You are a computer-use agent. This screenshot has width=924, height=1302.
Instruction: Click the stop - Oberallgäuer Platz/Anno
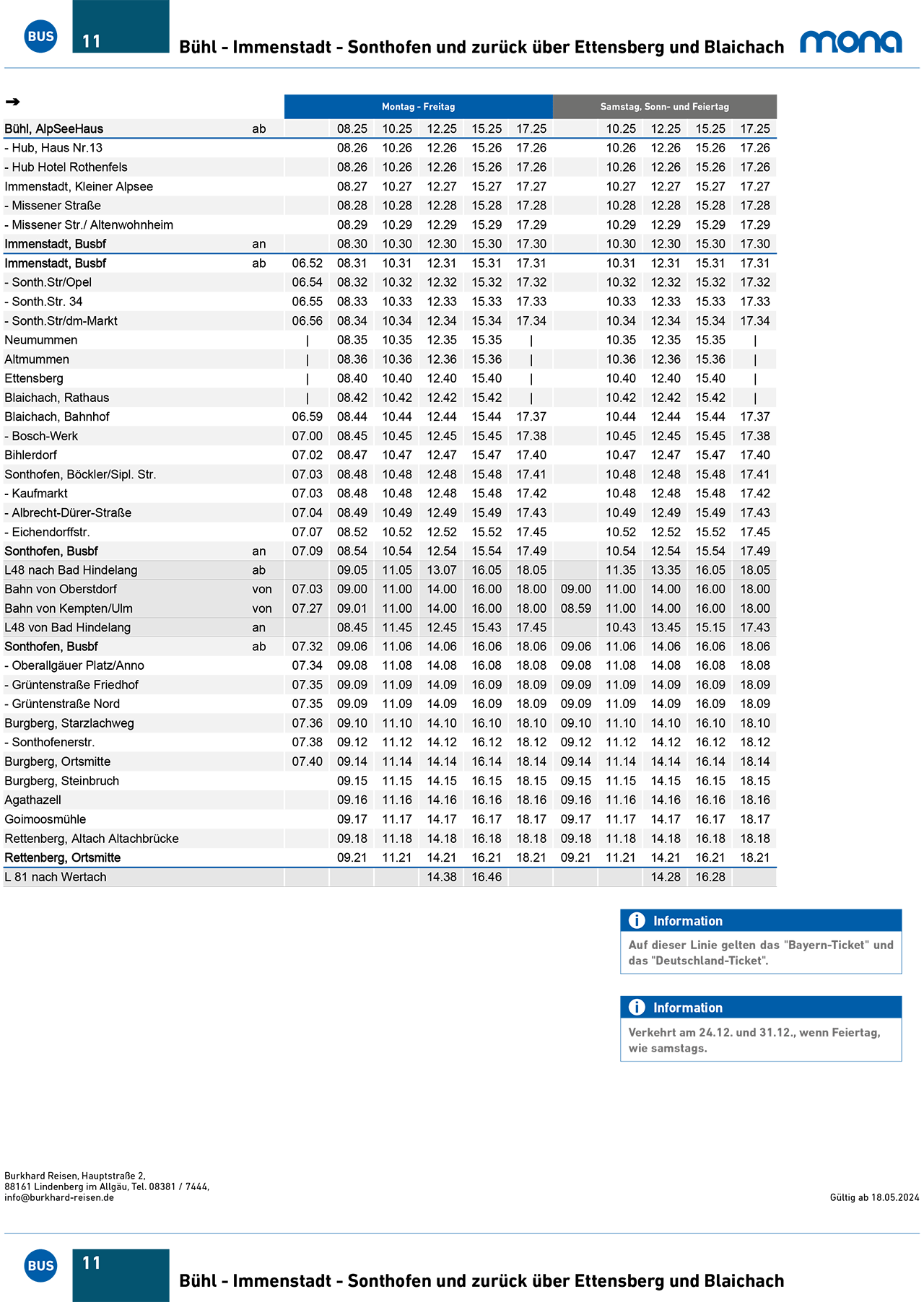point(74,665)
